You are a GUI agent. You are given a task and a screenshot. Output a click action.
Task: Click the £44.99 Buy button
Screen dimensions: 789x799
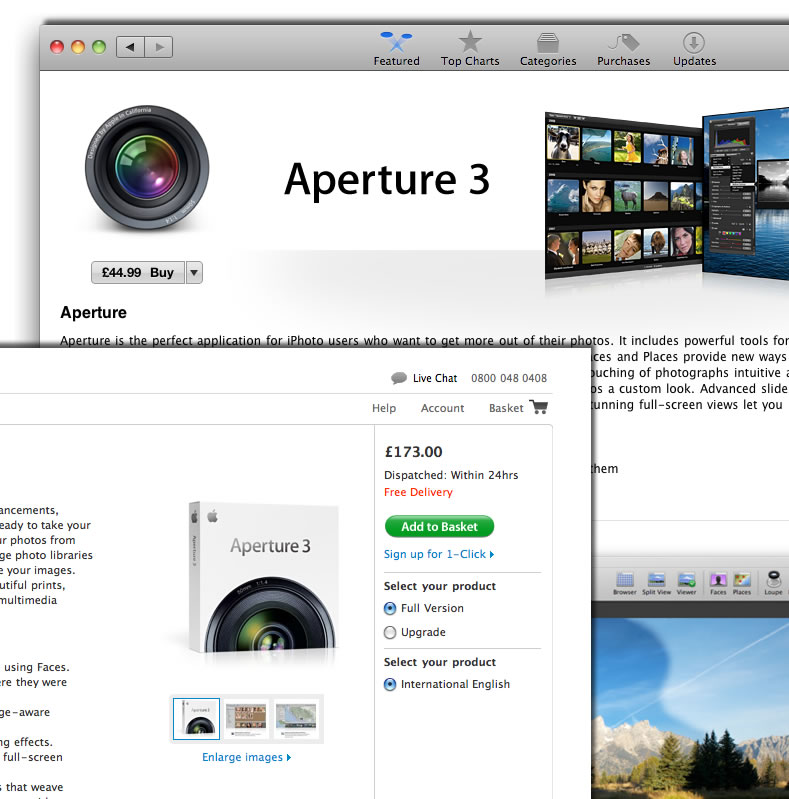138,273
